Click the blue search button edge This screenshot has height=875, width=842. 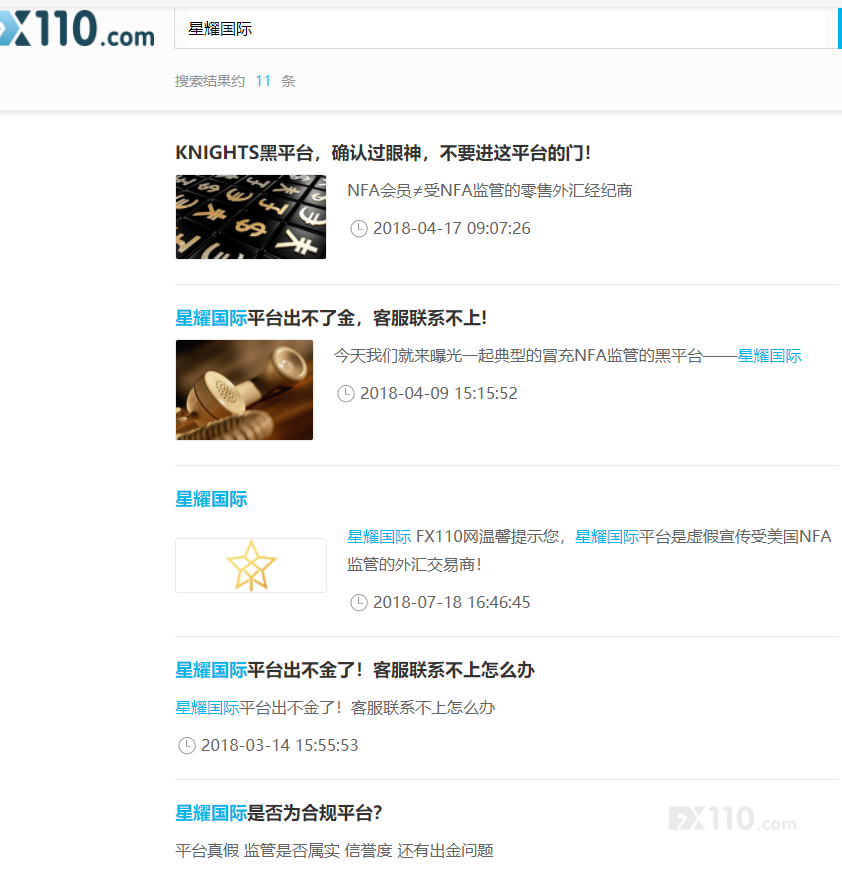coord(840,28)
